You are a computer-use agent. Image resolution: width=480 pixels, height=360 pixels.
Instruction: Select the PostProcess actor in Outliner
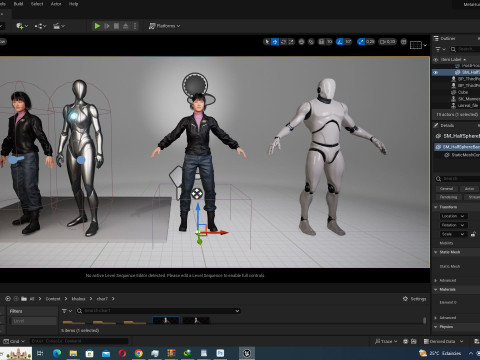469,66
